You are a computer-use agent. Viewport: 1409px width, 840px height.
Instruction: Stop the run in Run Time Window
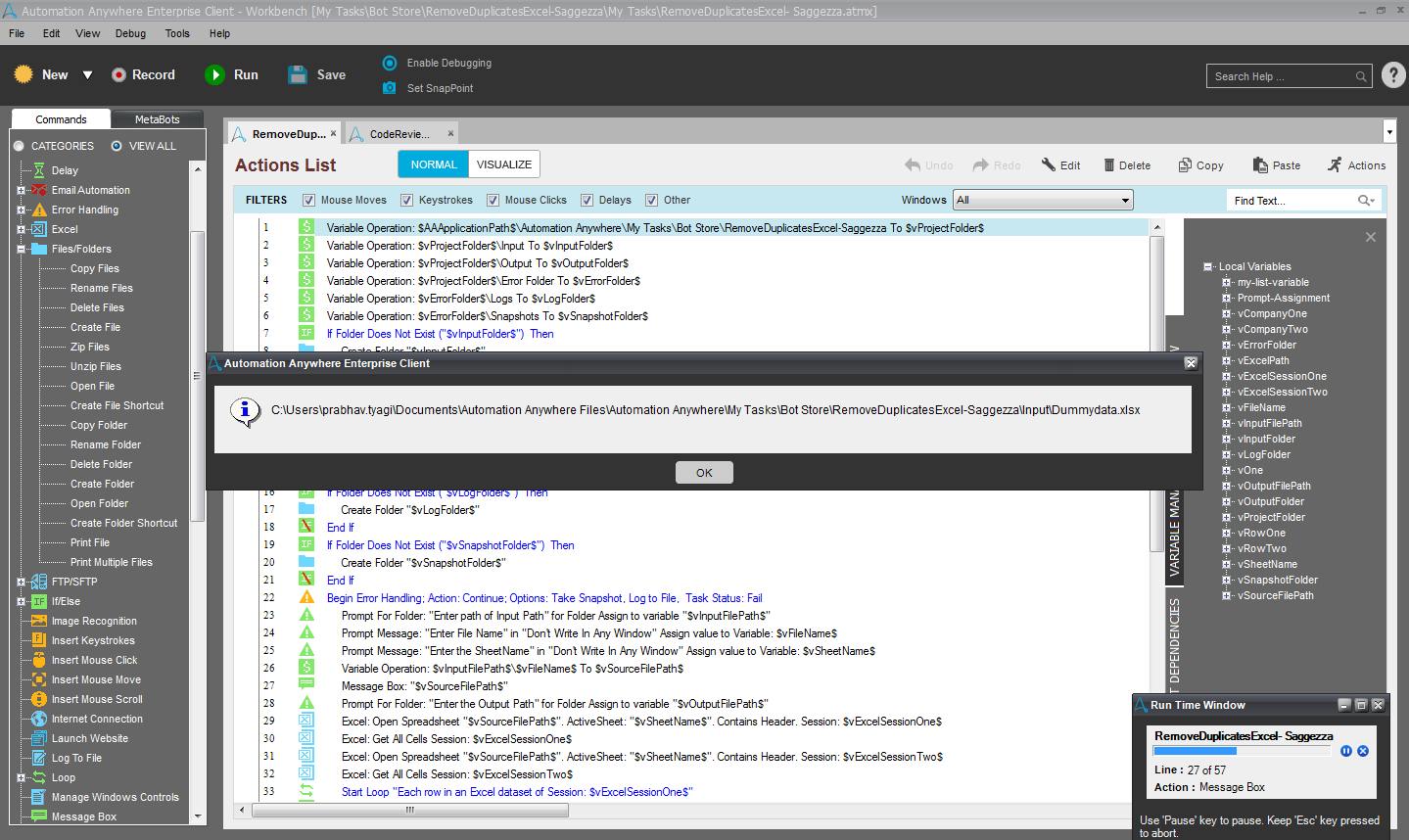[x=1363, y=751]
